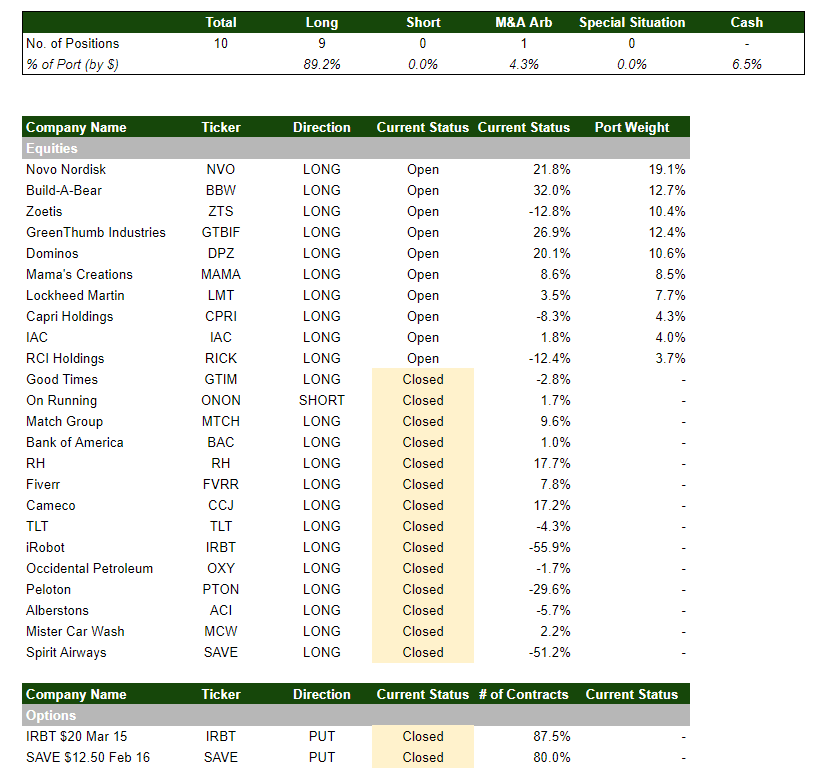This screenshot has width=817, height=778.
Task: Click the CPRI ticker cell
Action: tap(220, 316)
